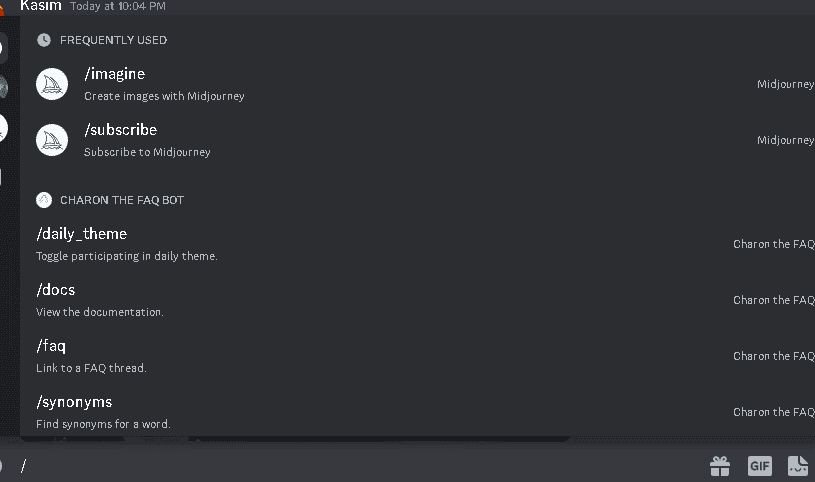This screenshot has width=815, height=482.
Task: Open the sticker picker icon
Action: tap(798, 466)
